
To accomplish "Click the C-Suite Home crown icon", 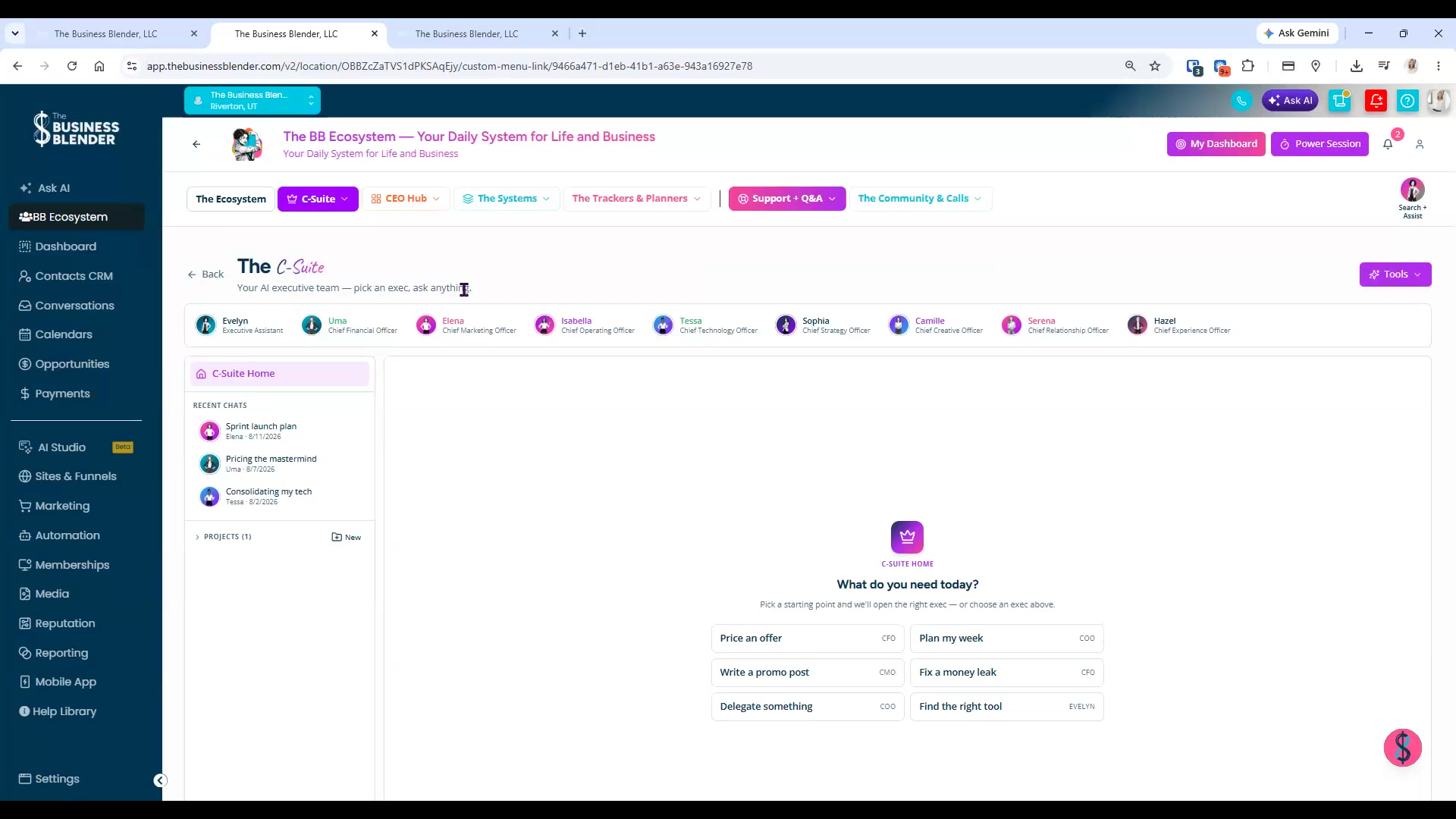I will click(x=907, y=537).
